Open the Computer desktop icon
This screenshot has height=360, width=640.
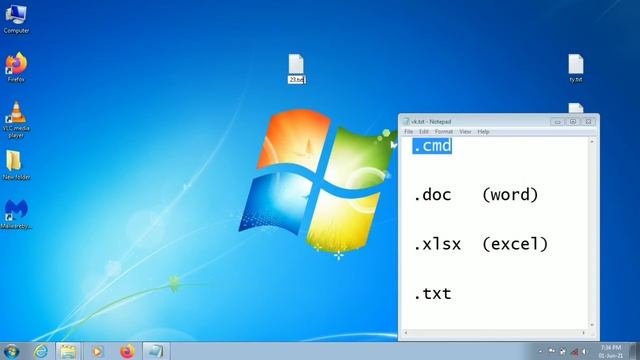[16, 18]
